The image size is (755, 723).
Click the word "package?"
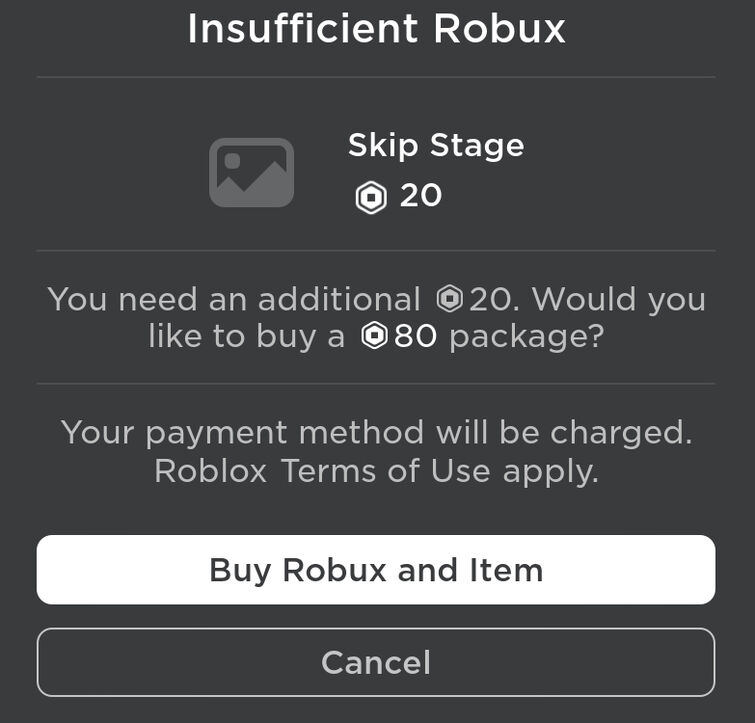pos(526,337)
